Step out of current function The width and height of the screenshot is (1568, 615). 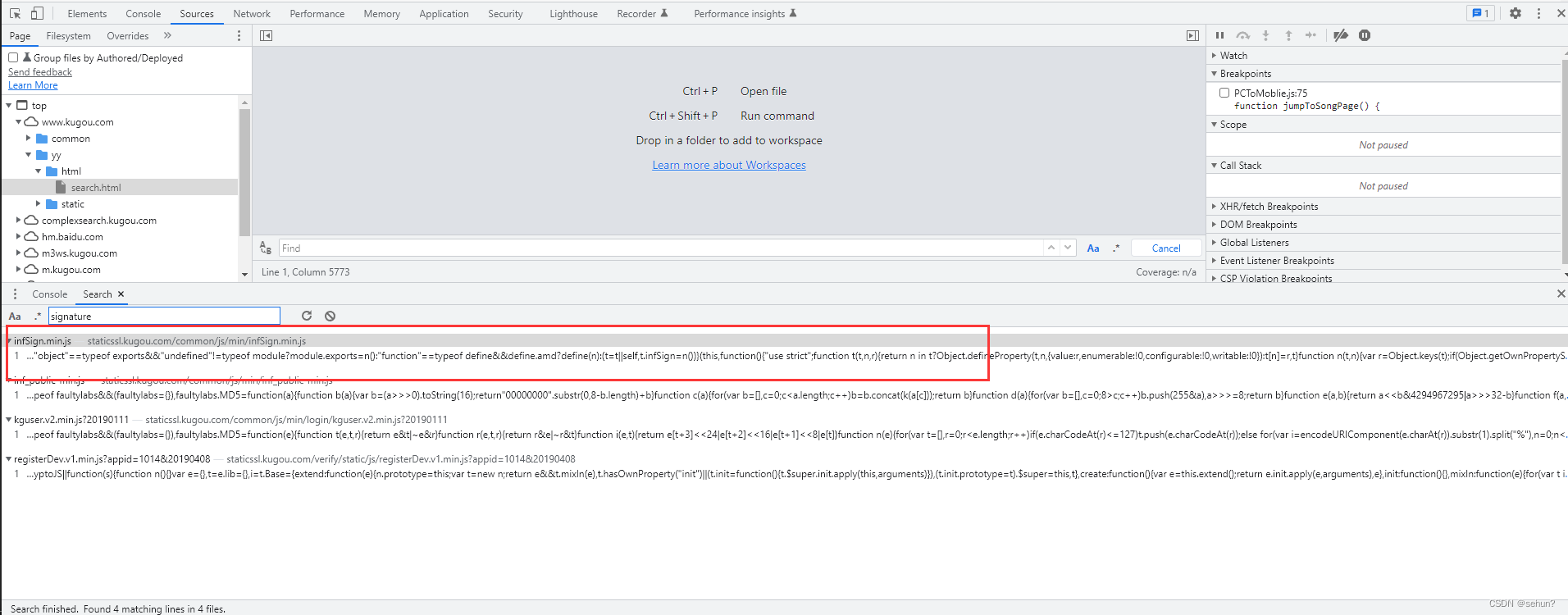[x=1288, y=35]
